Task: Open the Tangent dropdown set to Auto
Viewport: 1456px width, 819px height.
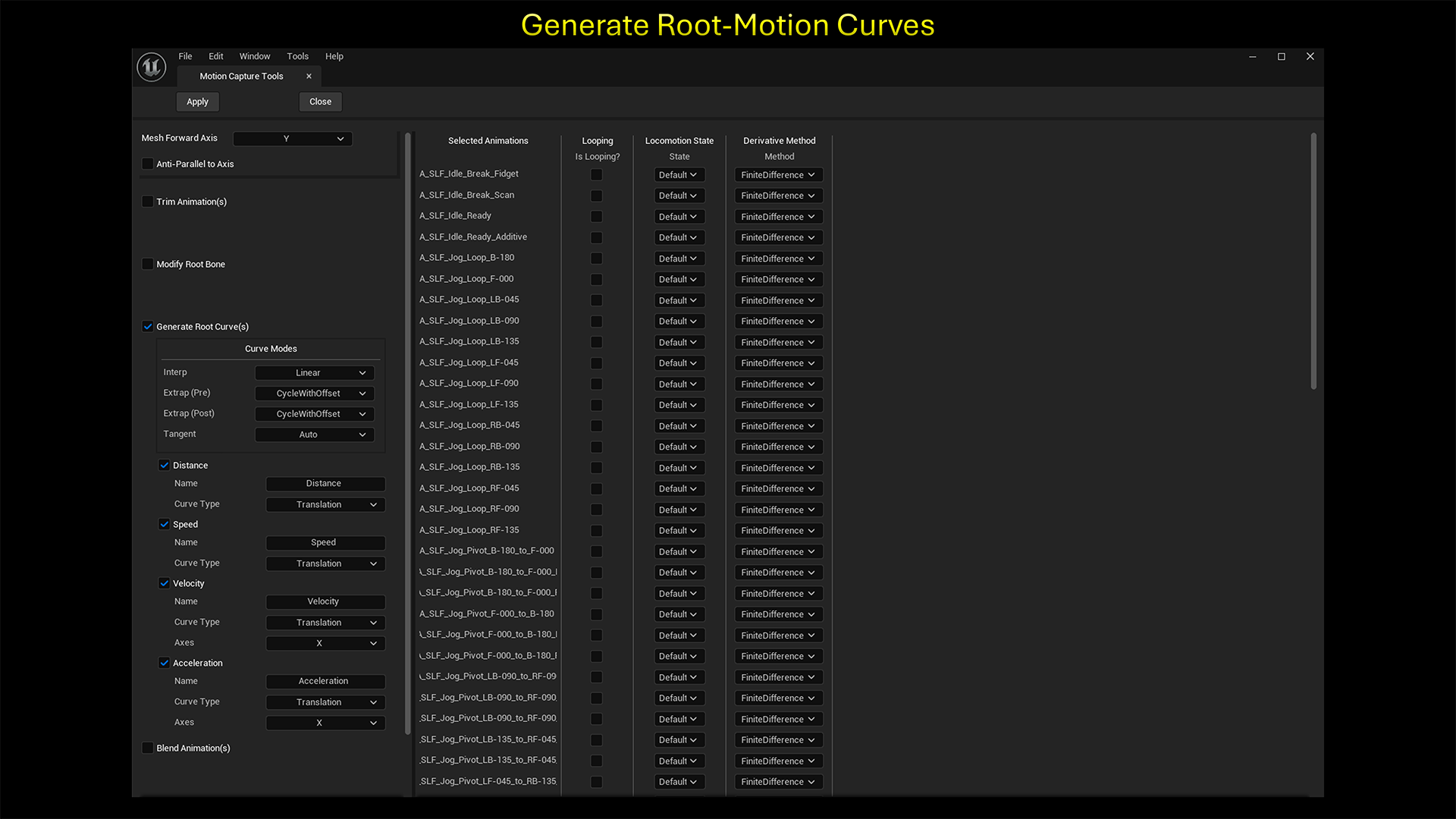Action: (314, 434)
